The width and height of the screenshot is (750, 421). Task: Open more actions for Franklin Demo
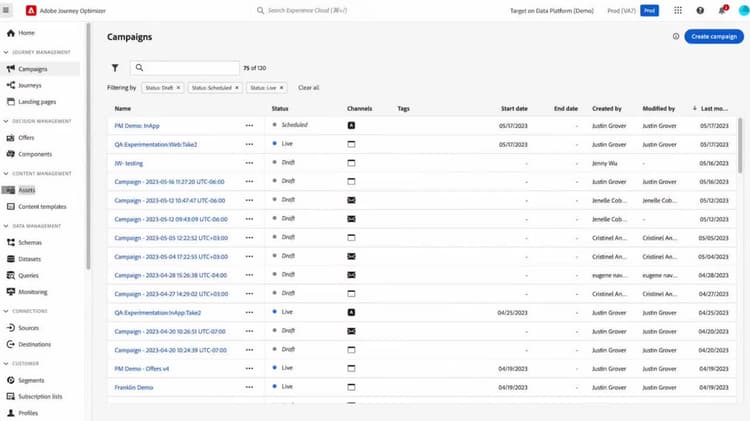(249, 388)
